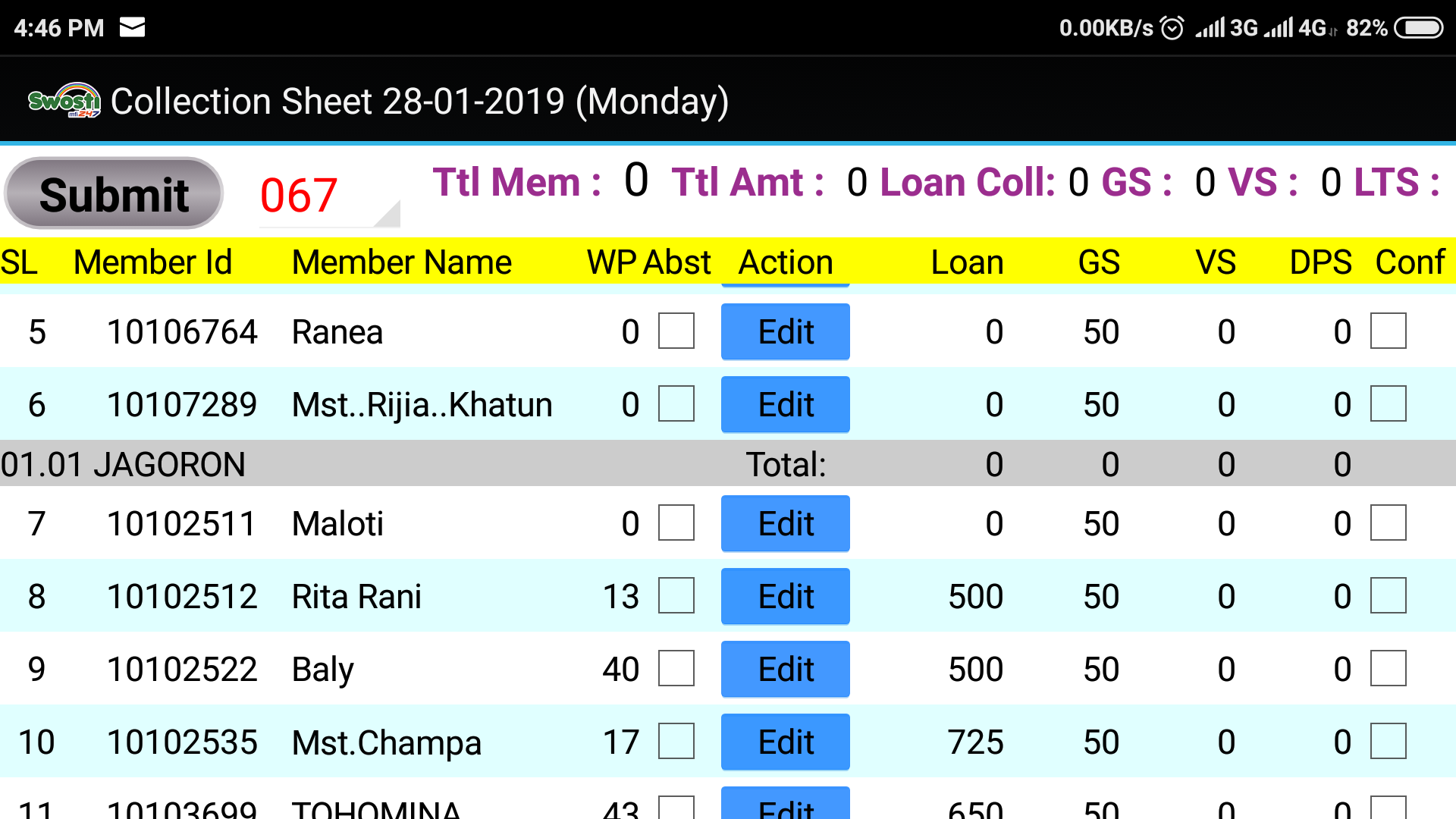1456x819 pixels.
Task: Submit the collection sheet
Action: tap(114, 193)
